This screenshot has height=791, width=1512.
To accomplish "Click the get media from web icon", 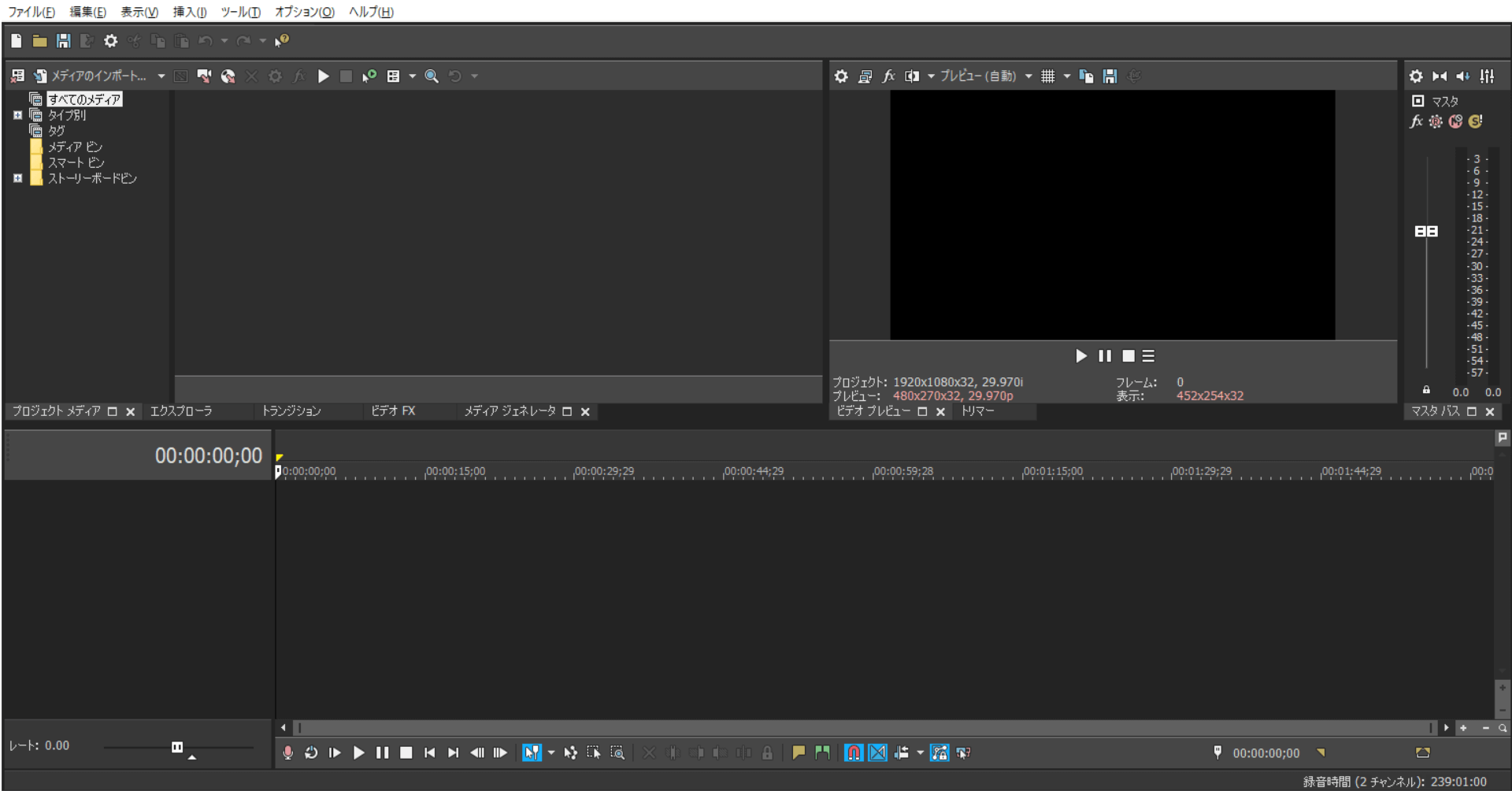I will [x=228, y=76].
